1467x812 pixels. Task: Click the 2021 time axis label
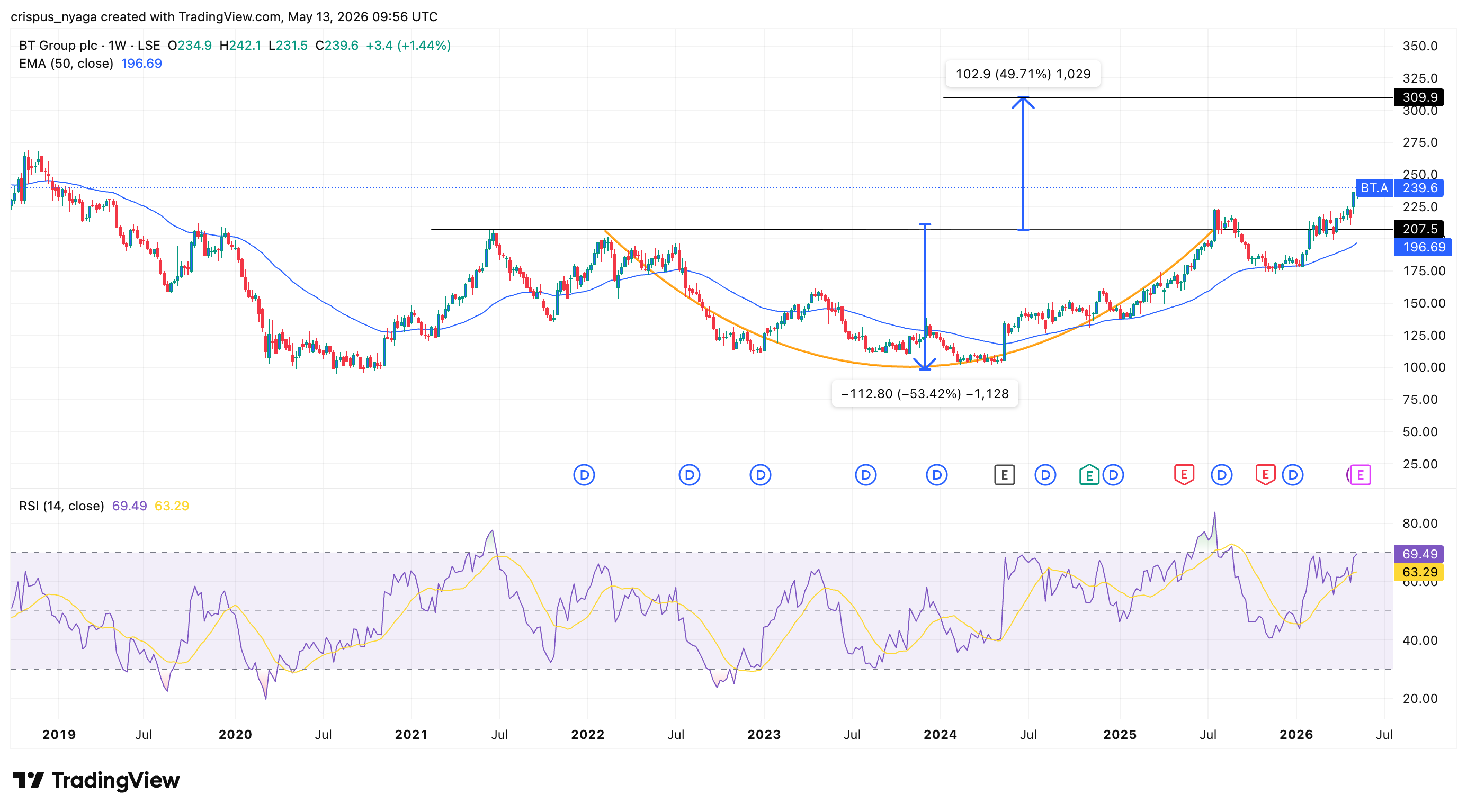(x=411, y=735)
